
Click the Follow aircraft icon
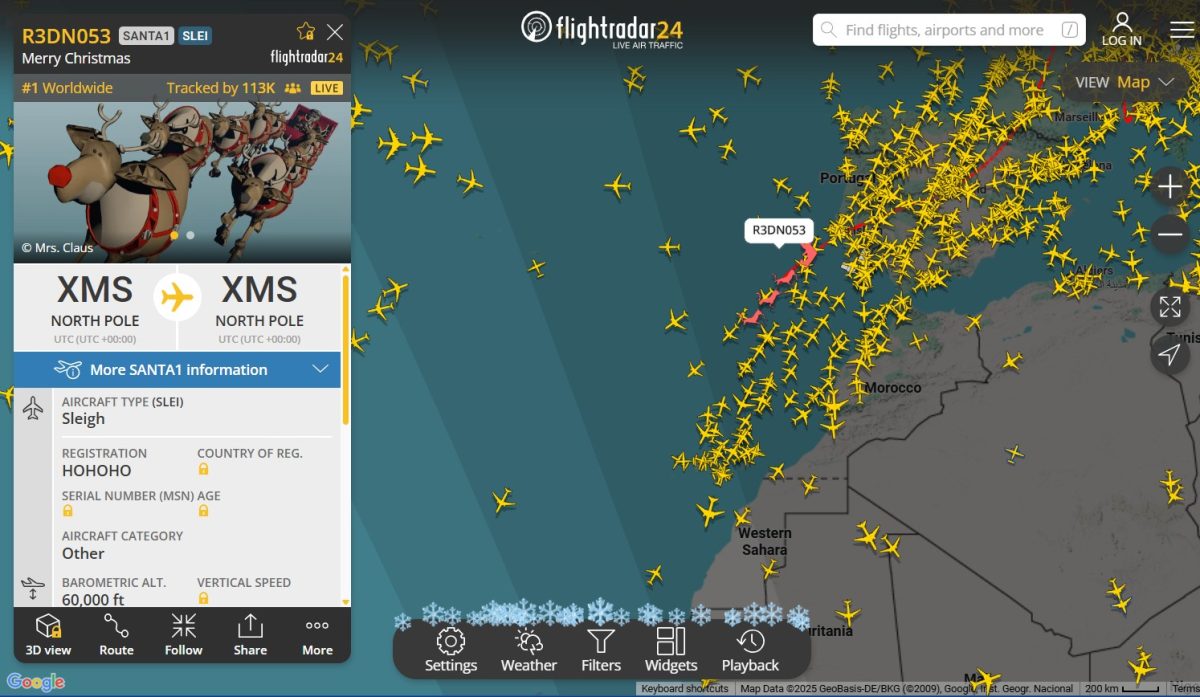183,636
